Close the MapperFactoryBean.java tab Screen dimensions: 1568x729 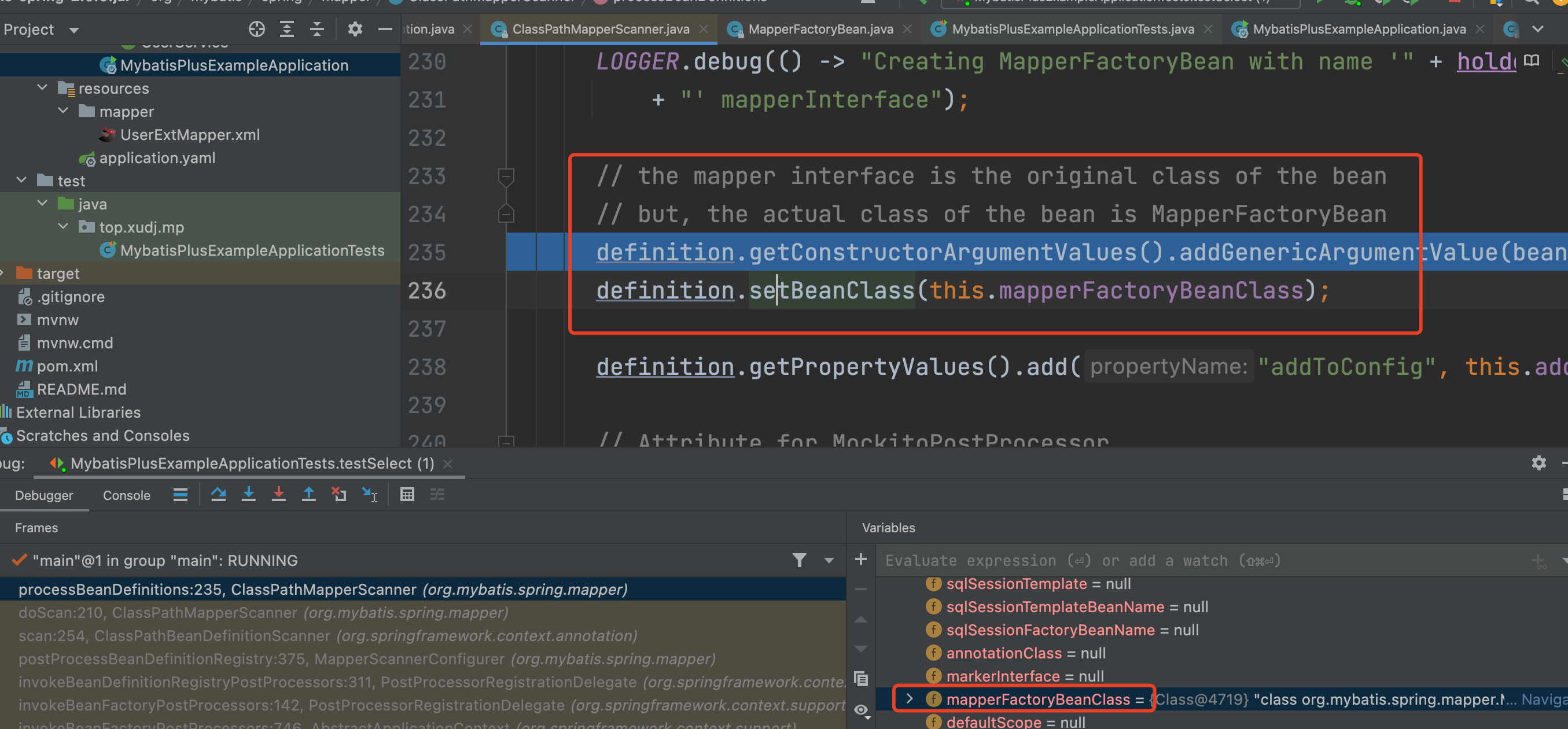pos(907,28)
